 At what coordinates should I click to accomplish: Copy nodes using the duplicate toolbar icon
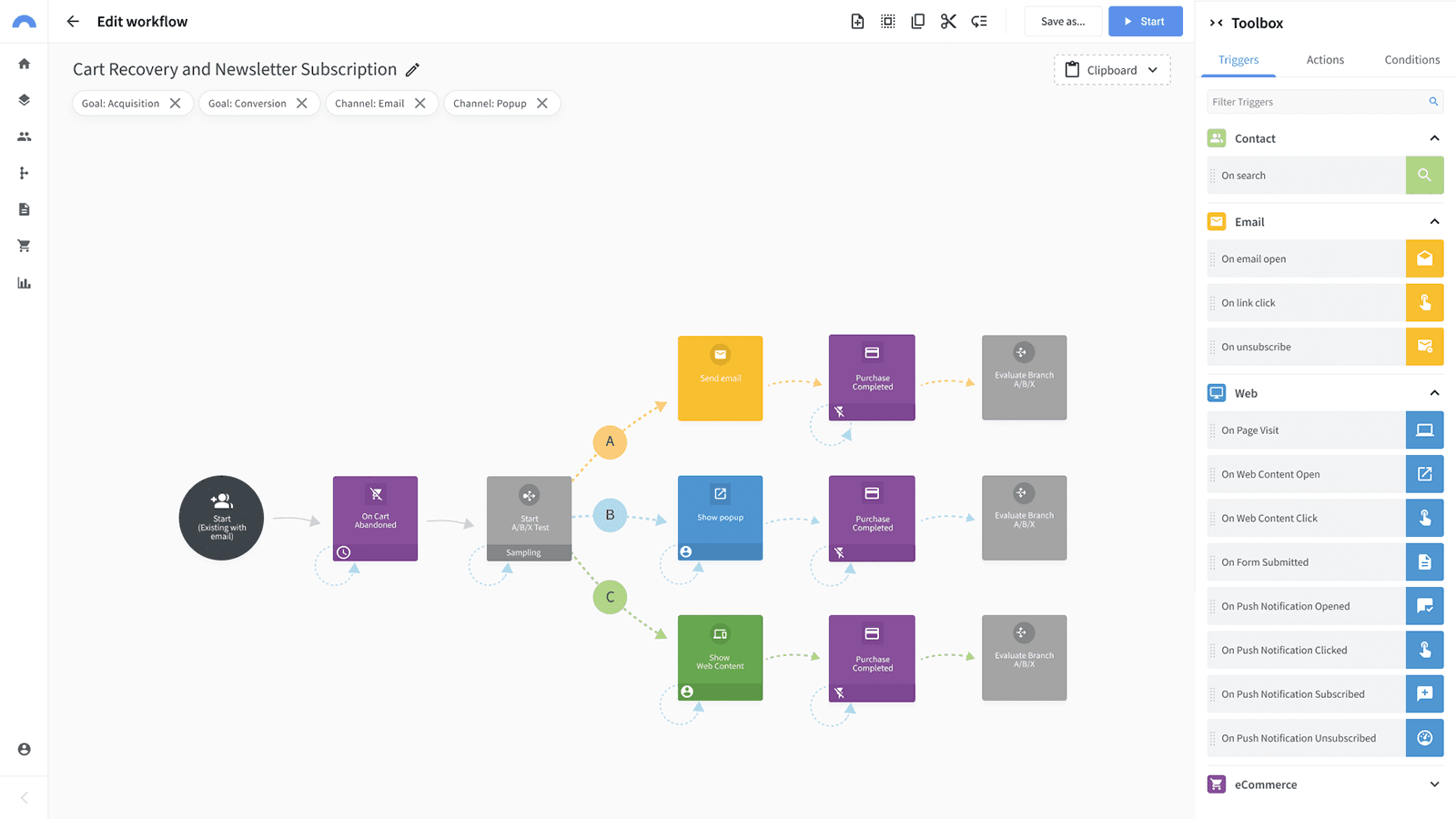(x=918, y=20)
